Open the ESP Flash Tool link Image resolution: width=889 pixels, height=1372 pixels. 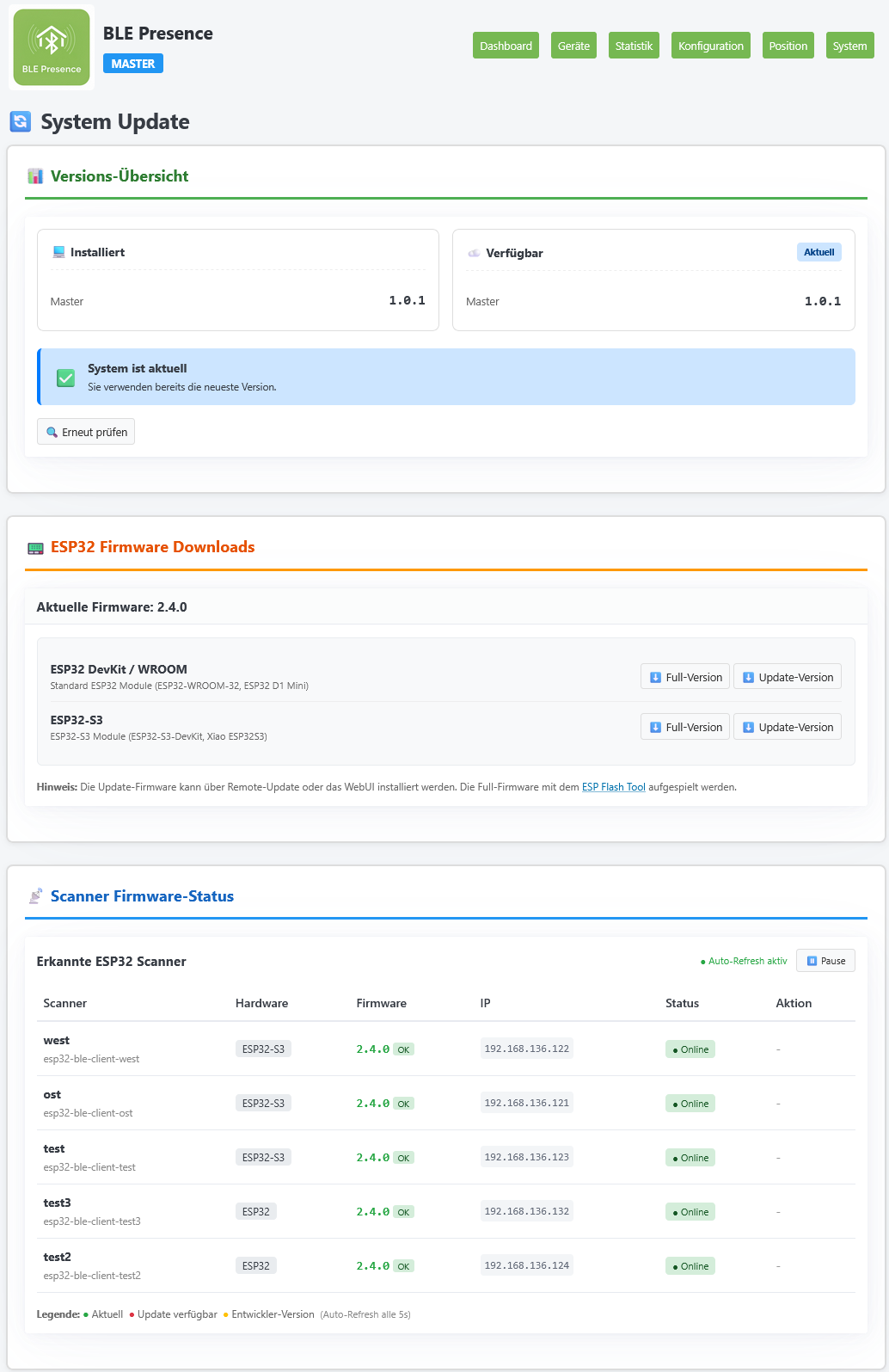tap(613, 787)
